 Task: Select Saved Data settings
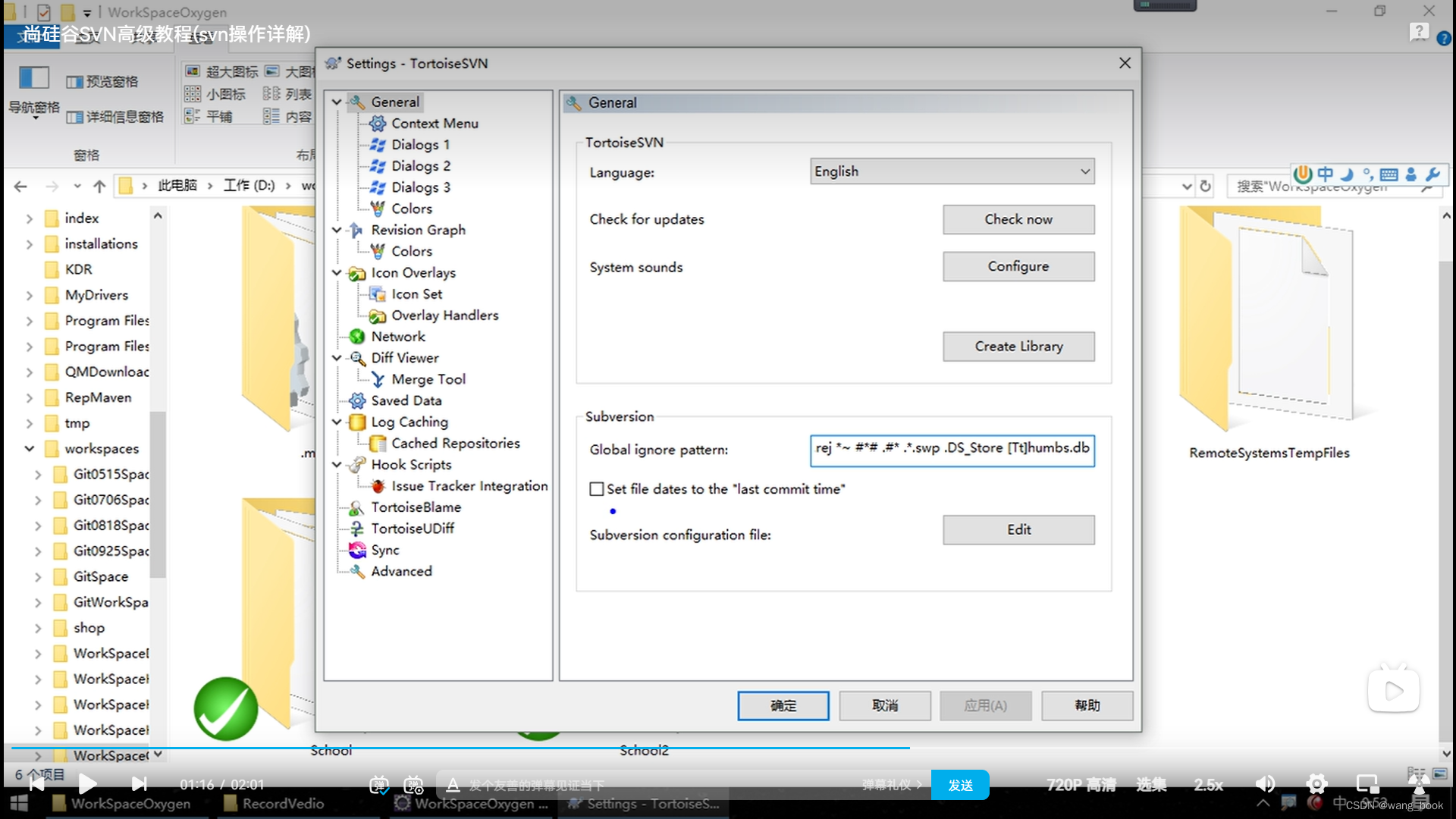pyautogui.click(x=406, y=400)
